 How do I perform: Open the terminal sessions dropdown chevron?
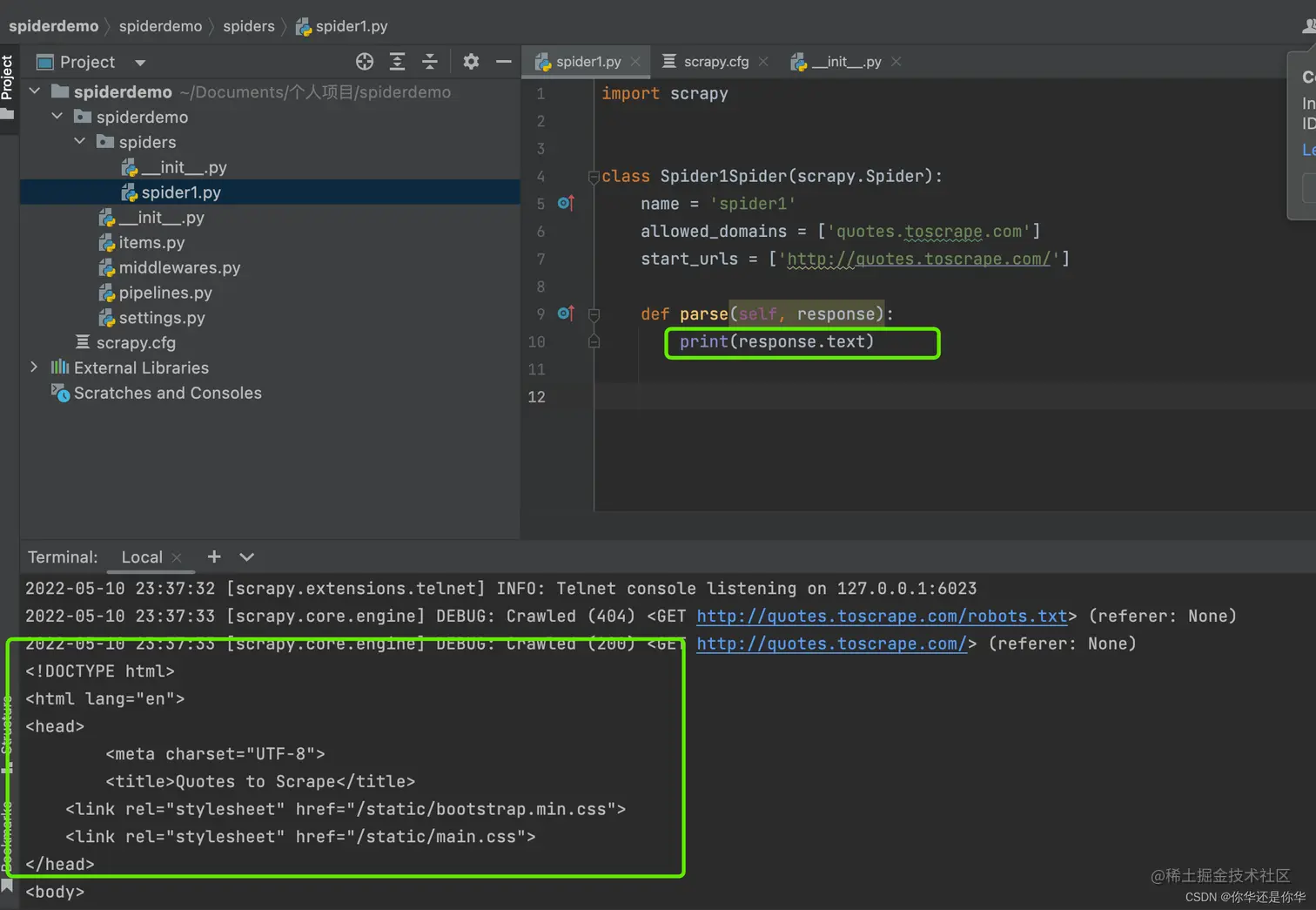(247, 556)
